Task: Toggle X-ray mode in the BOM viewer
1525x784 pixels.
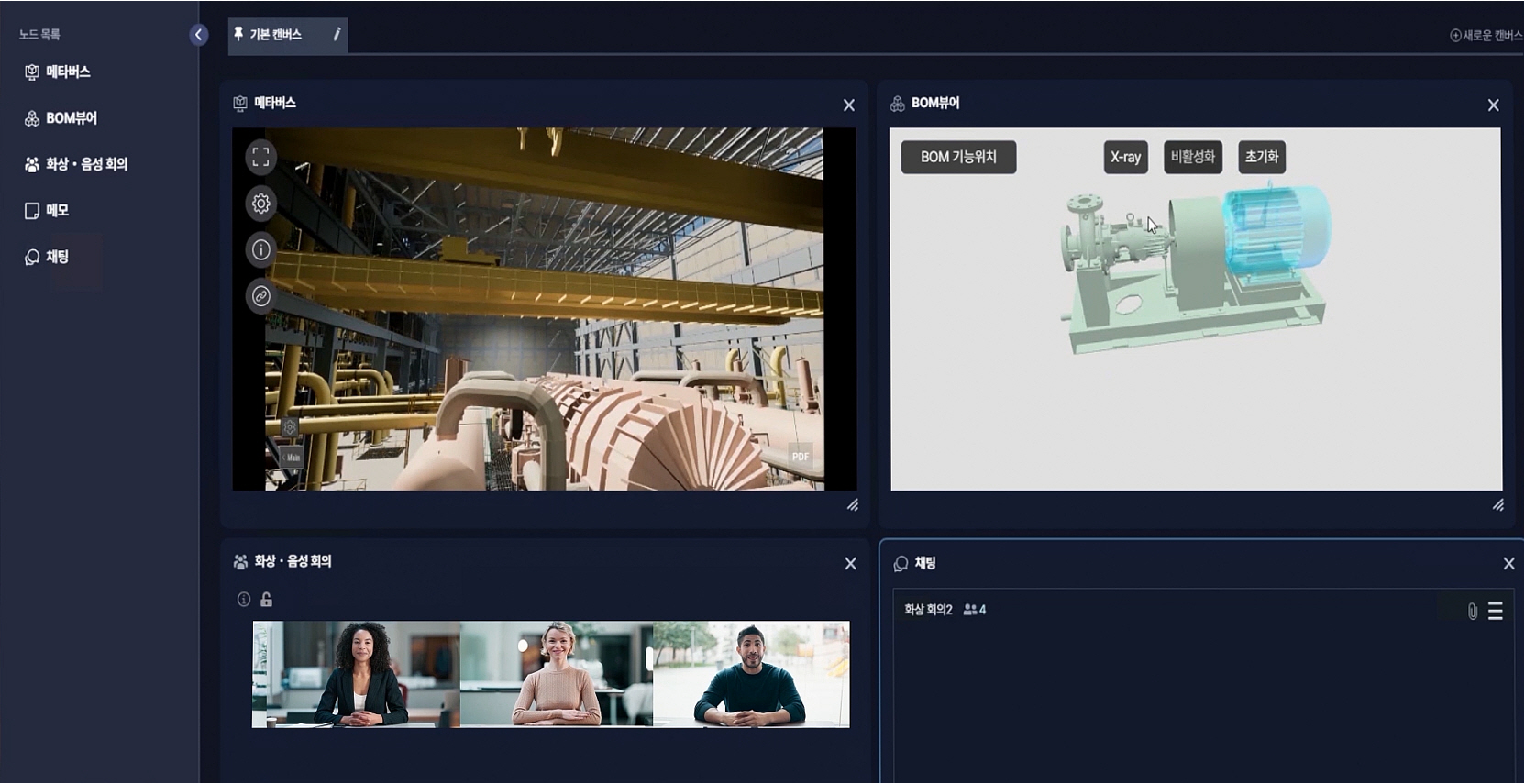Action: [x=1125, y=157]
